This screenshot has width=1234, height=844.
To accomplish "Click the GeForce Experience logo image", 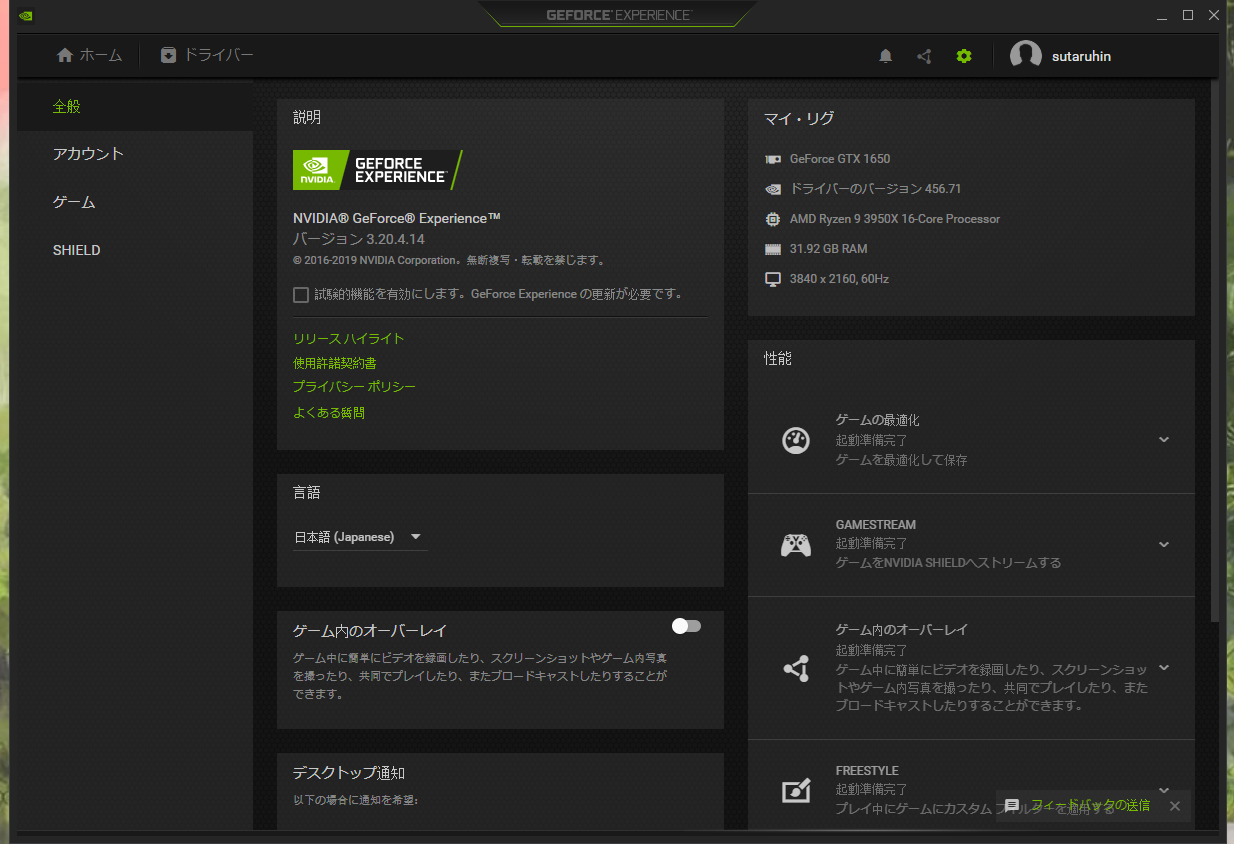I will 378,170.
